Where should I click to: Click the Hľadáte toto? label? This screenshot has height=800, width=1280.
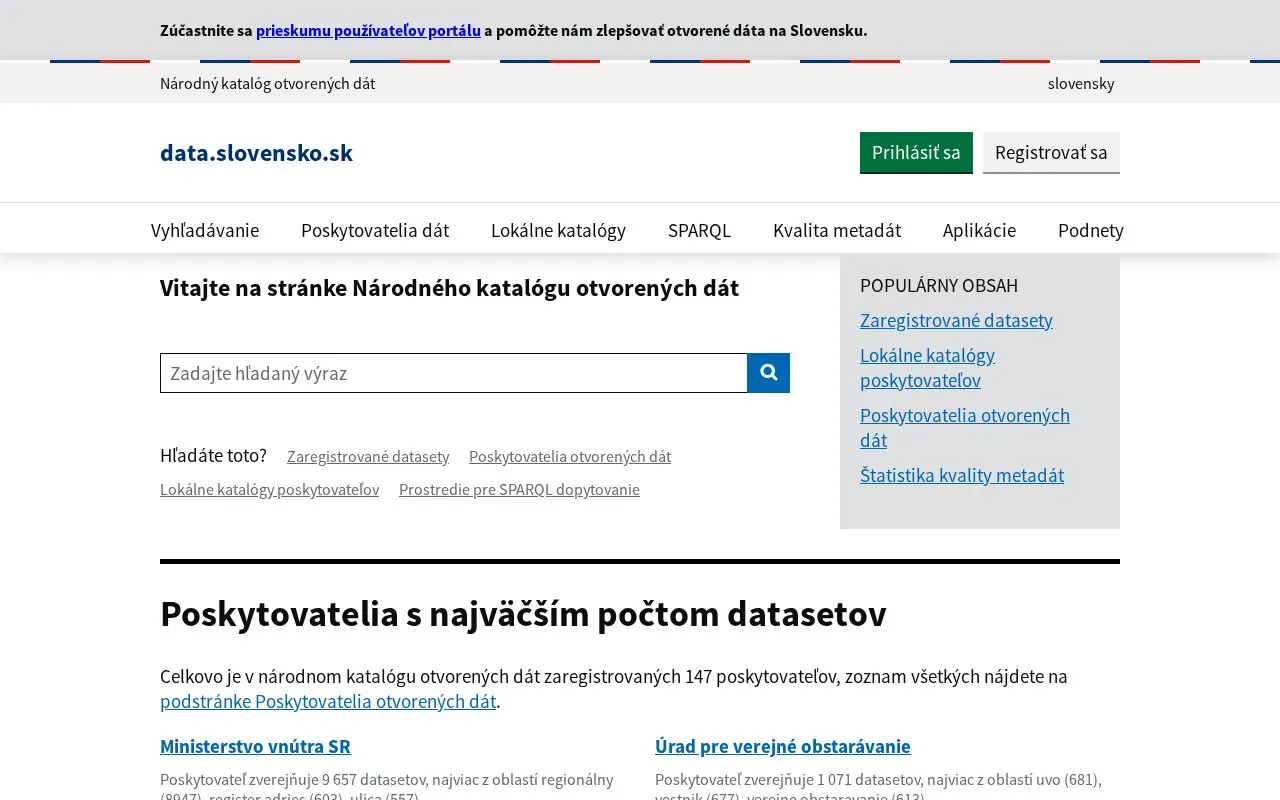tap(213, 456)
